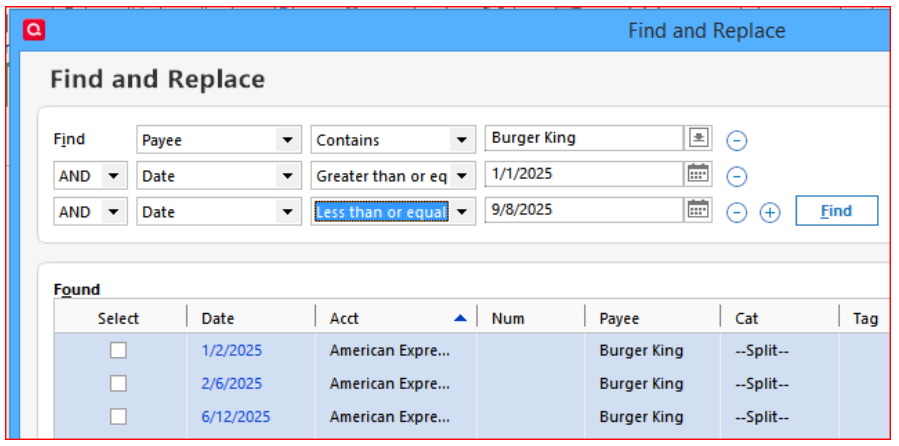Click Burger King payee in 2/6/2025 row

pos(642,384)
